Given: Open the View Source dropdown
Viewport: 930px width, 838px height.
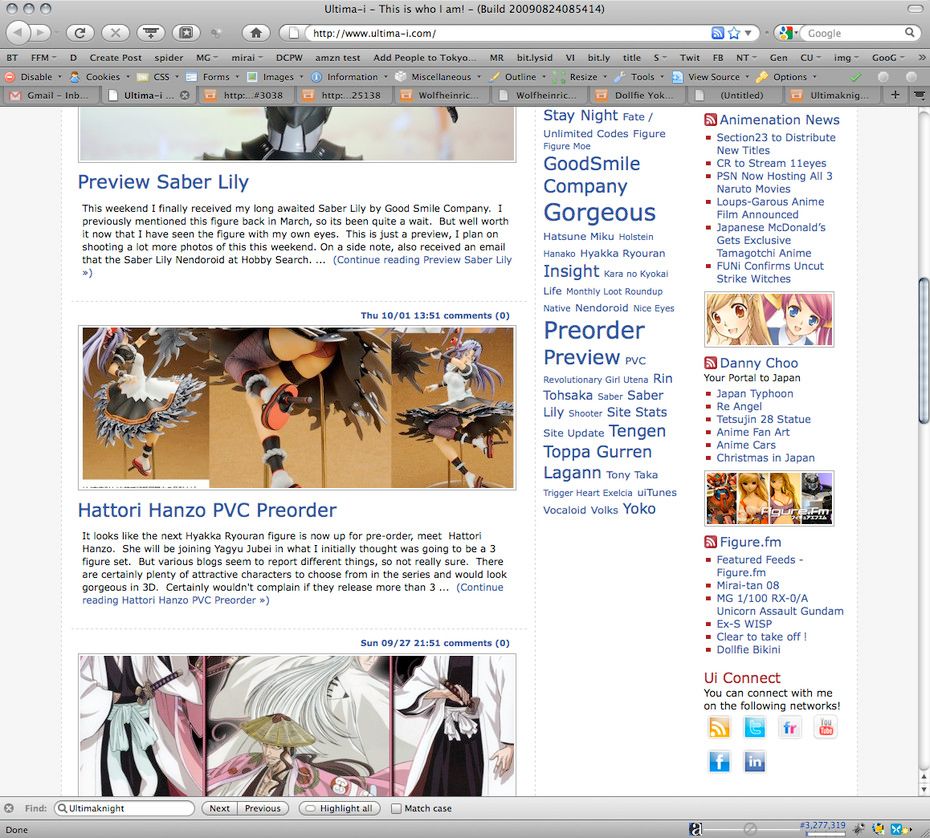Looking at the screenshot, I should coord(713,77).
